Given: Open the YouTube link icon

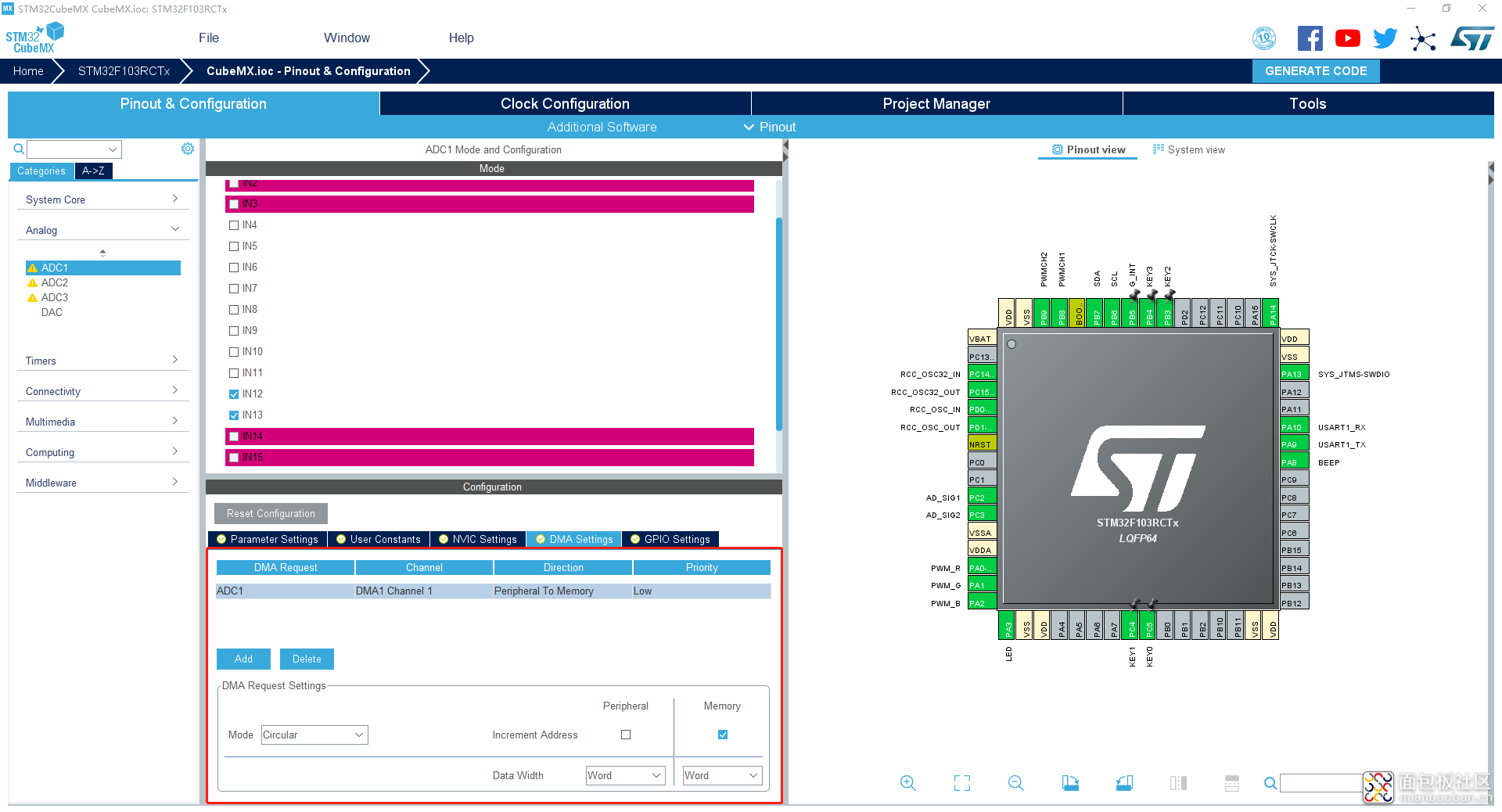Looking at the screenshot, I should tap(1347, 38).
